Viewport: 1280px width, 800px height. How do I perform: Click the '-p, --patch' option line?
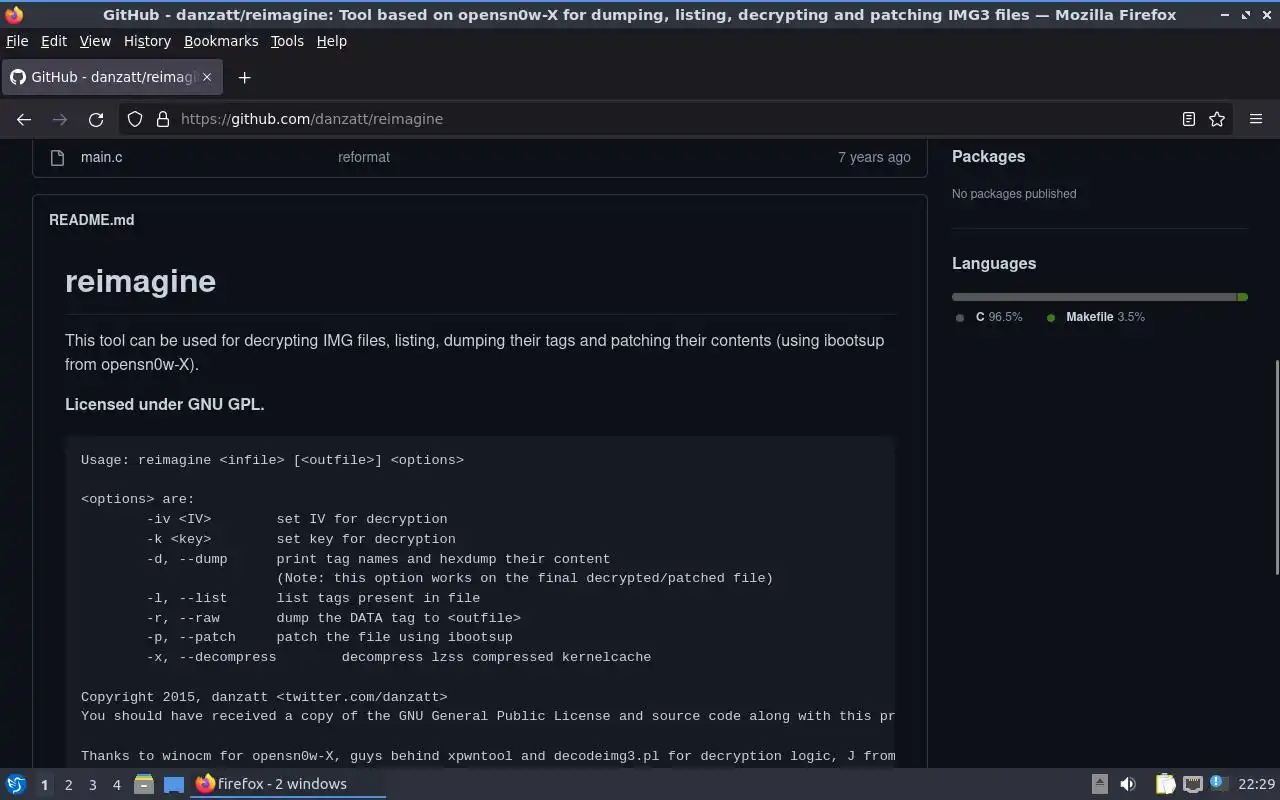point(329,637)
